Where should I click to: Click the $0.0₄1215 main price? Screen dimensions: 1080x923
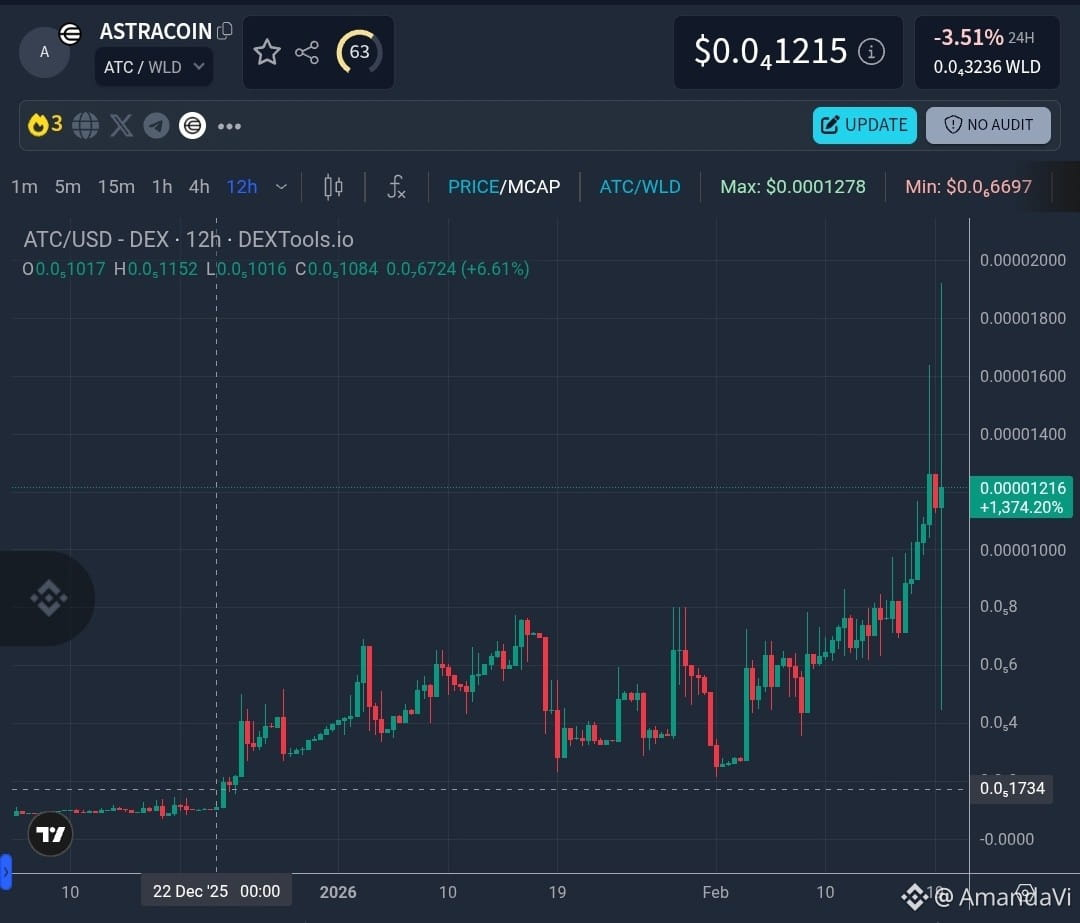tap(770, 52)
